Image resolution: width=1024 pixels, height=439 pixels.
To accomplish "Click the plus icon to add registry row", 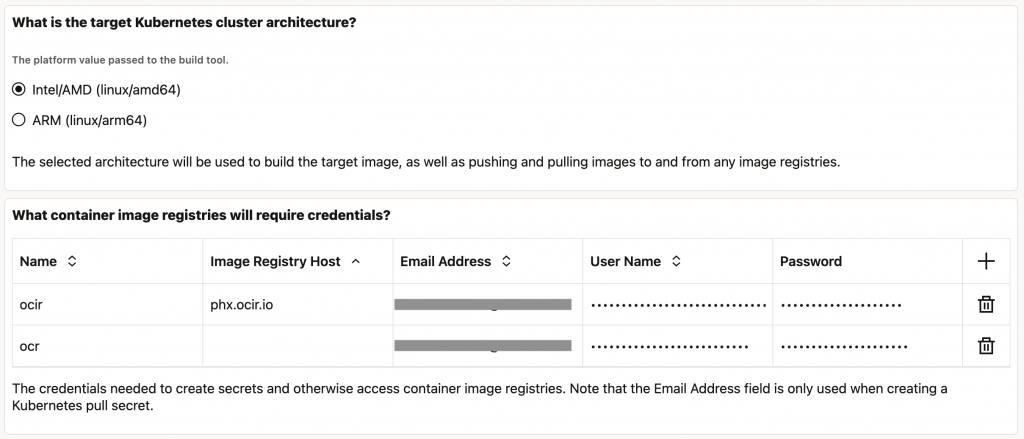I will tap(986, 261).
